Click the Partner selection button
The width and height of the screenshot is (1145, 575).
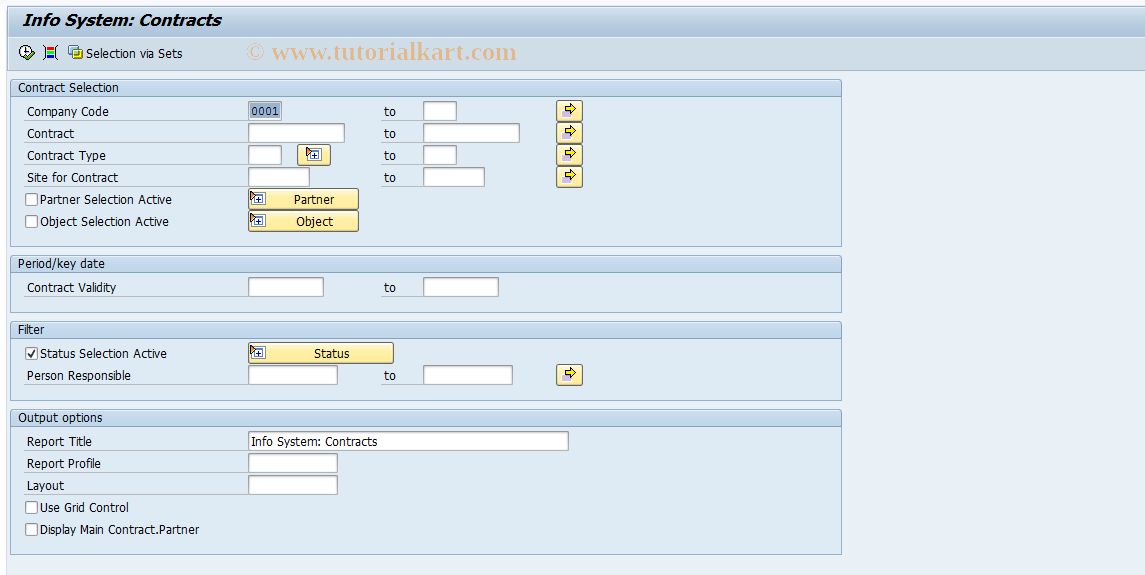[x=303, y=199]
